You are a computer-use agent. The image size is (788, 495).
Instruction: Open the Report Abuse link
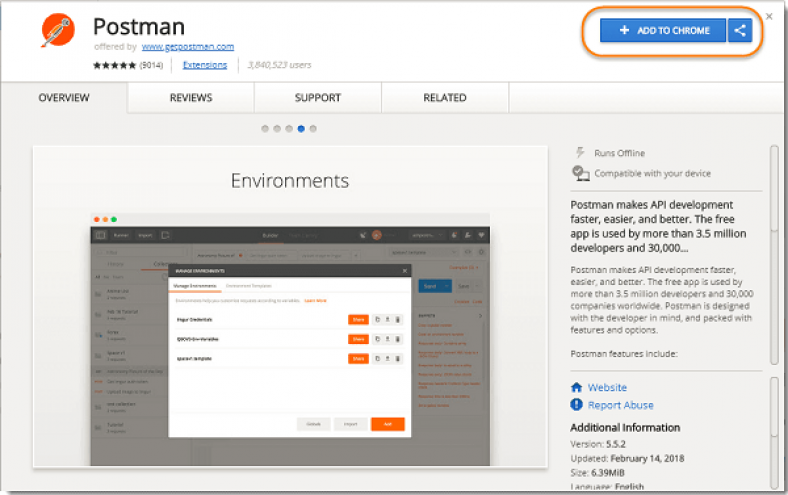621,405
